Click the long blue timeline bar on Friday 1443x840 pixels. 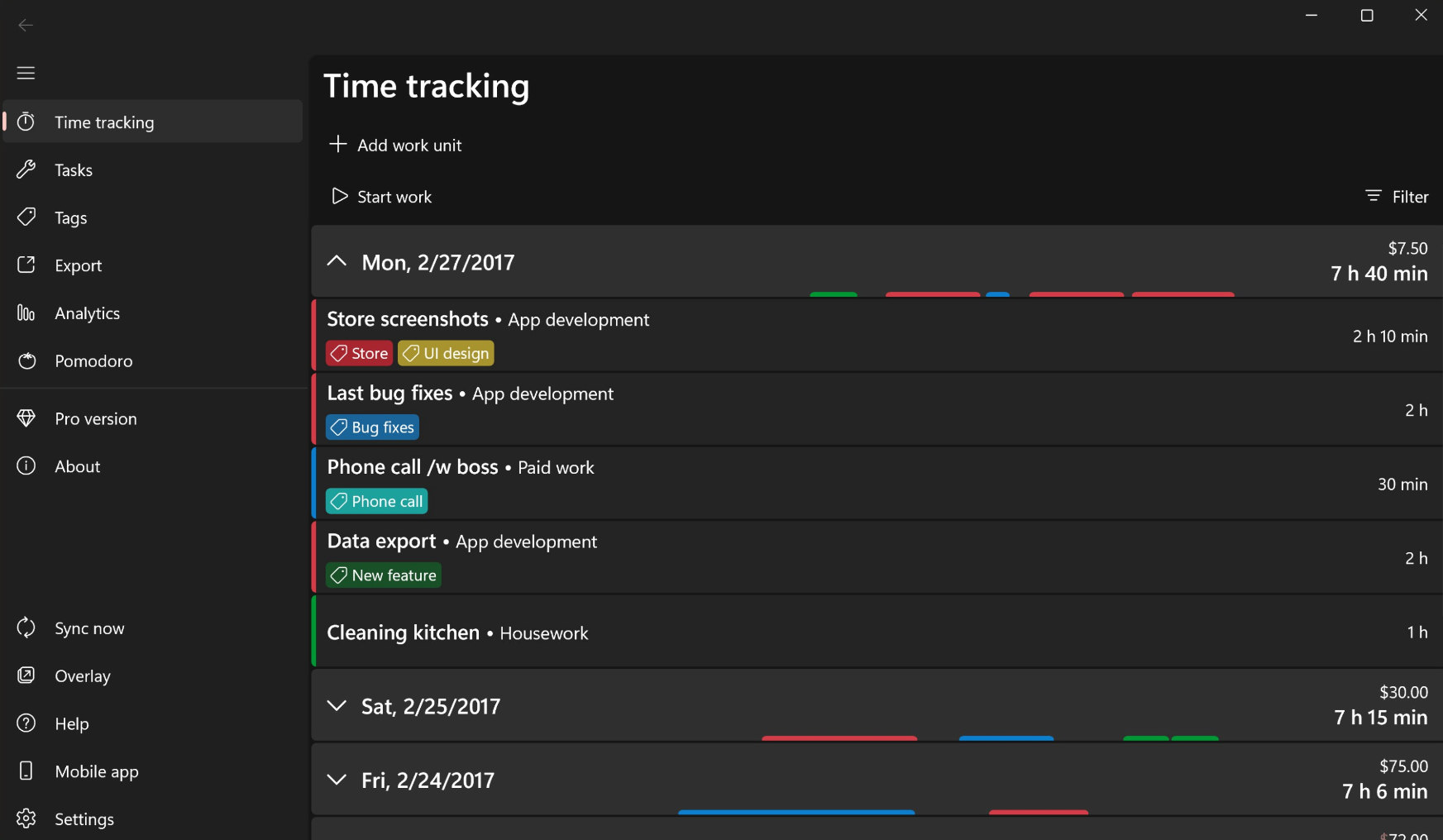tap(796, 813)
